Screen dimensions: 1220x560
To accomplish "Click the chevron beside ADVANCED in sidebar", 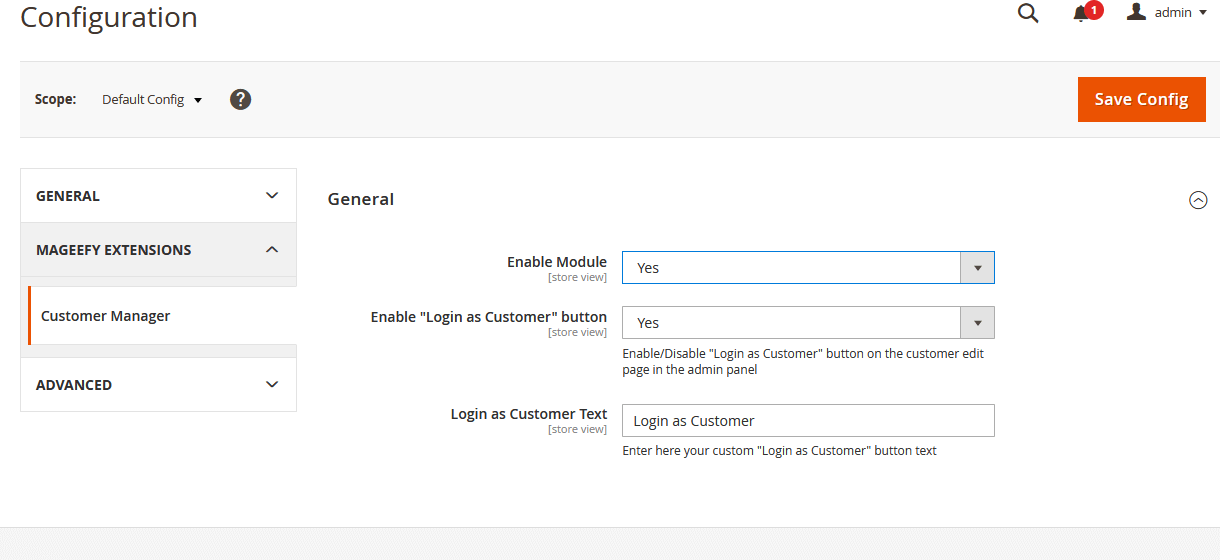I will click(272, 385).
